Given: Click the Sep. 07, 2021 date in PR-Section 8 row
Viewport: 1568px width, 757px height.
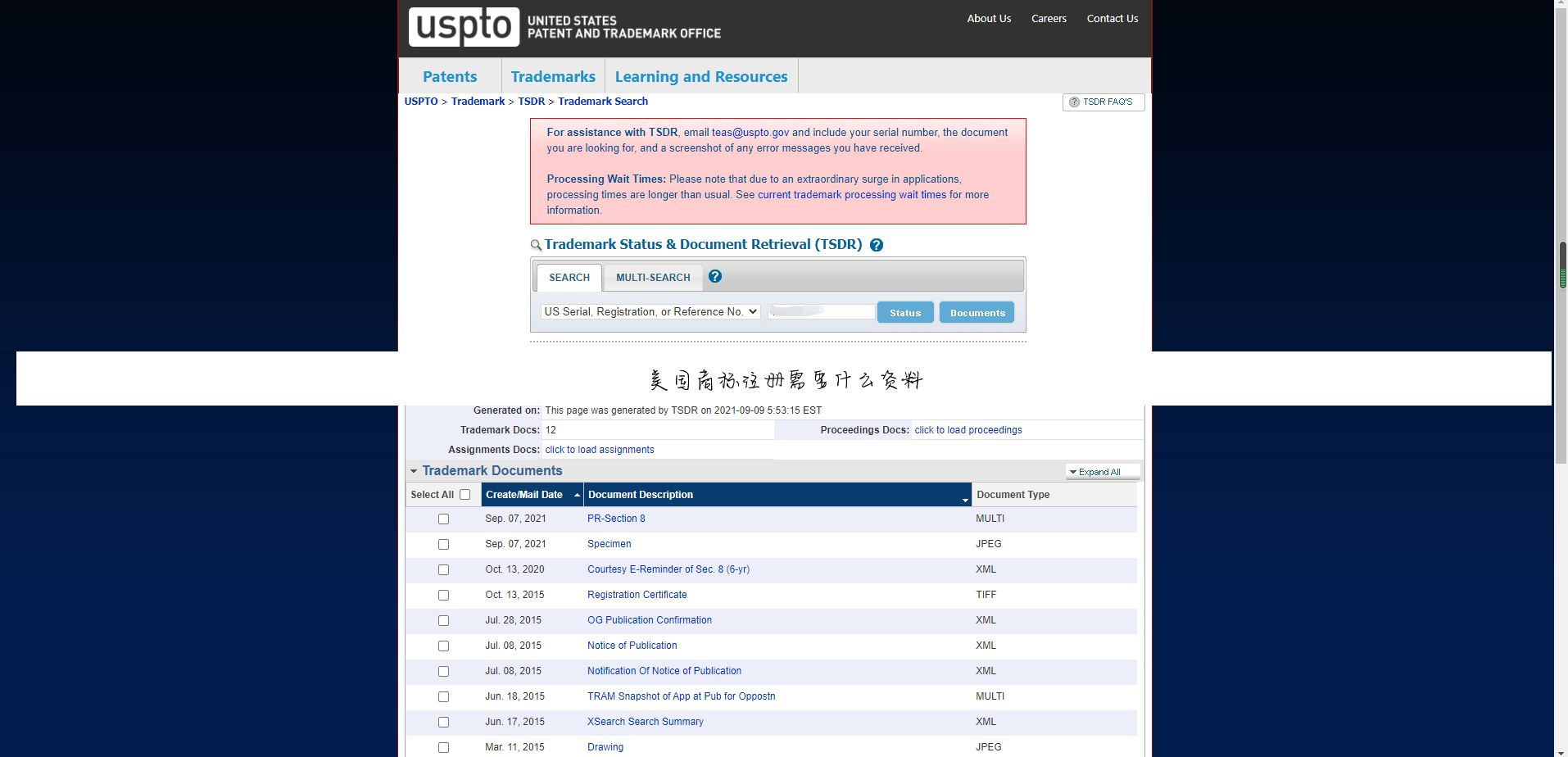Looking at the screenshot, I should point(515,519).
